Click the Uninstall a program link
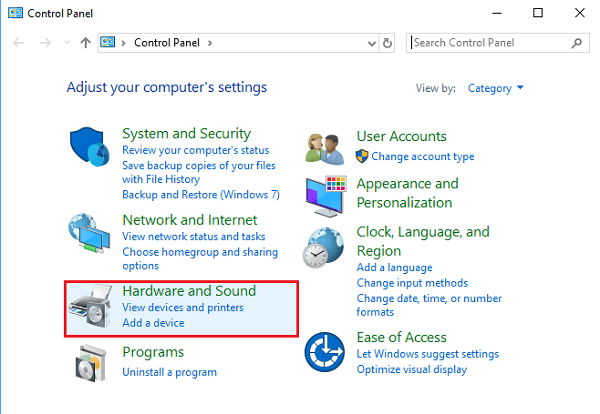Viewport: 600px width, 414px height. 169,372
